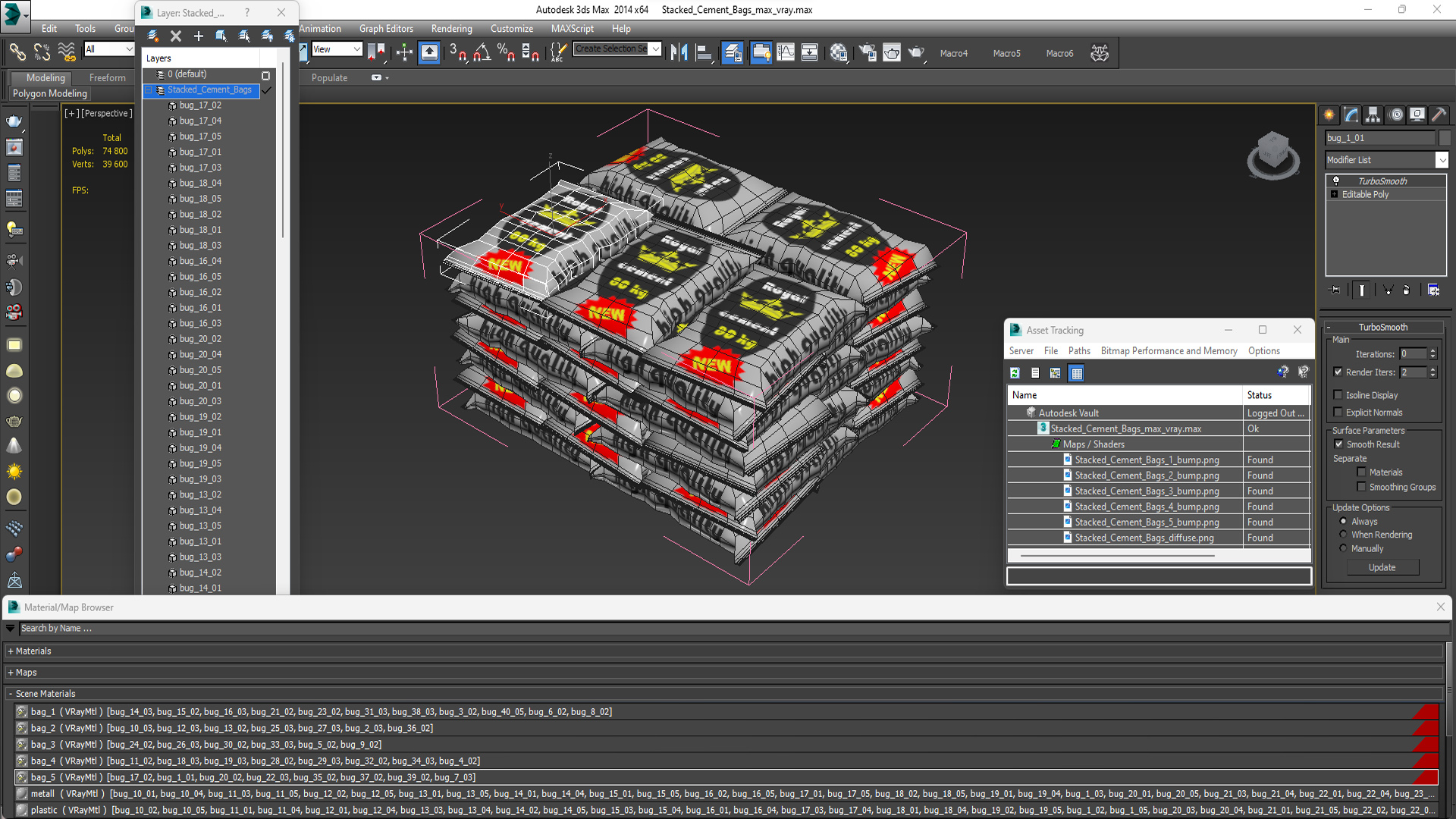
Task: Enable Separate by Materials checkbox
Action: [x=1361, y=472]
